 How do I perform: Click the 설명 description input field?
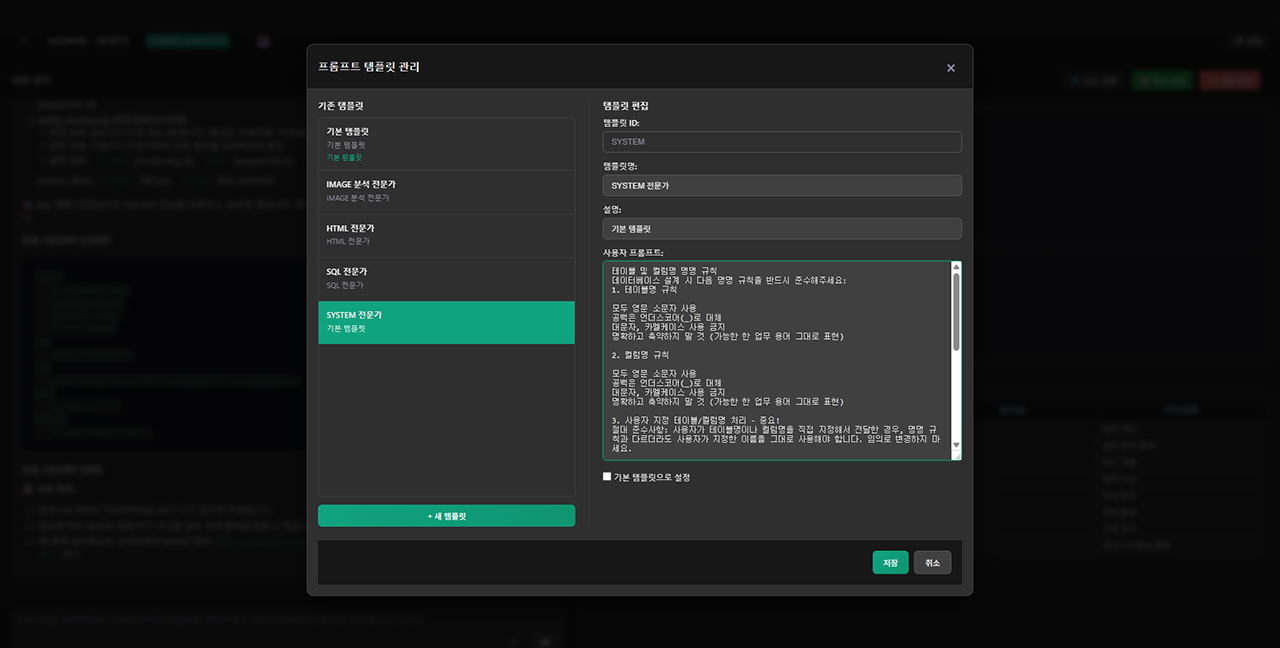point(781,229)
